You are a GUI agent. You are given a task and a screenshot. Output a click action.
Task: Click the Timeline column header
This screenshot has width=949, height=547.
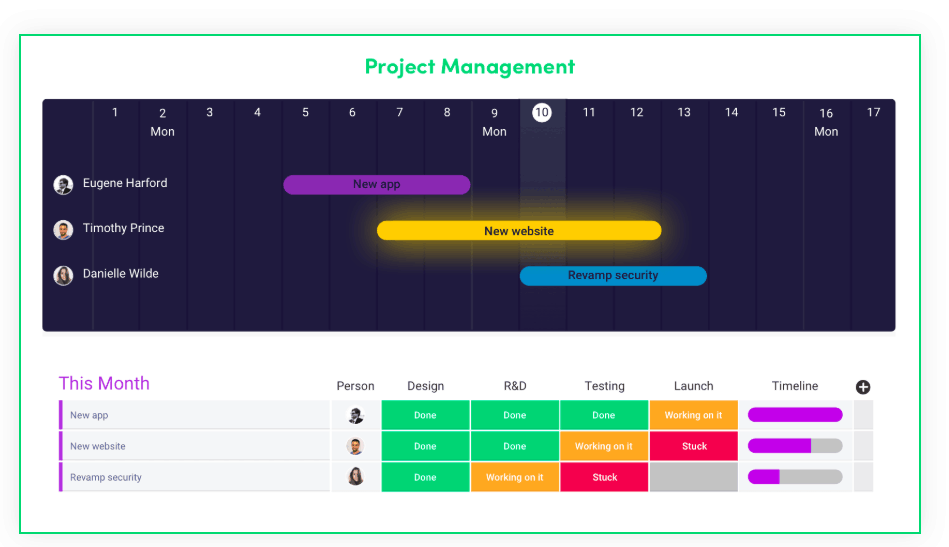click(795, 386)
